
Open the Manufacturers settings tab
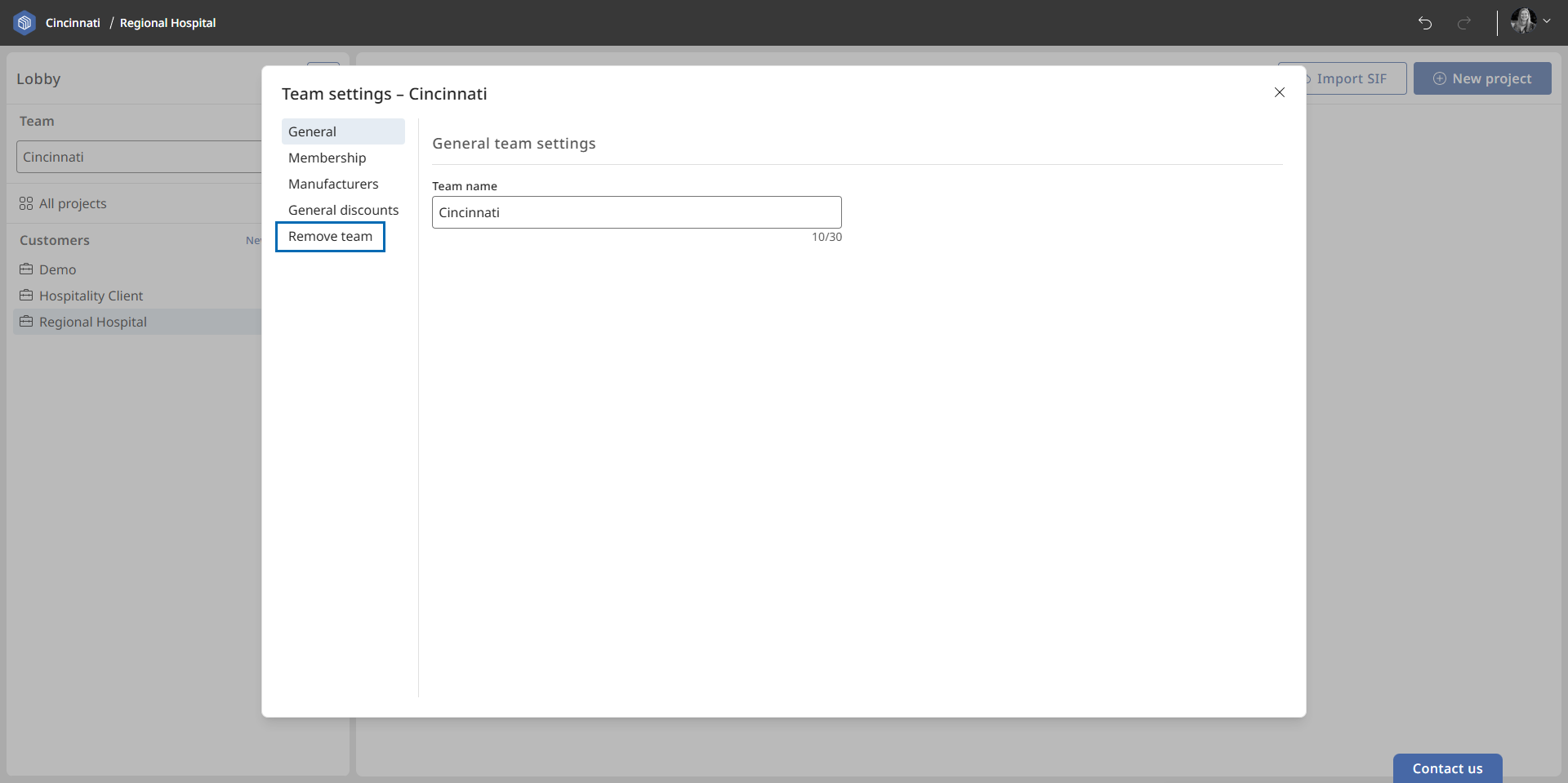click(x=343, y=184)
